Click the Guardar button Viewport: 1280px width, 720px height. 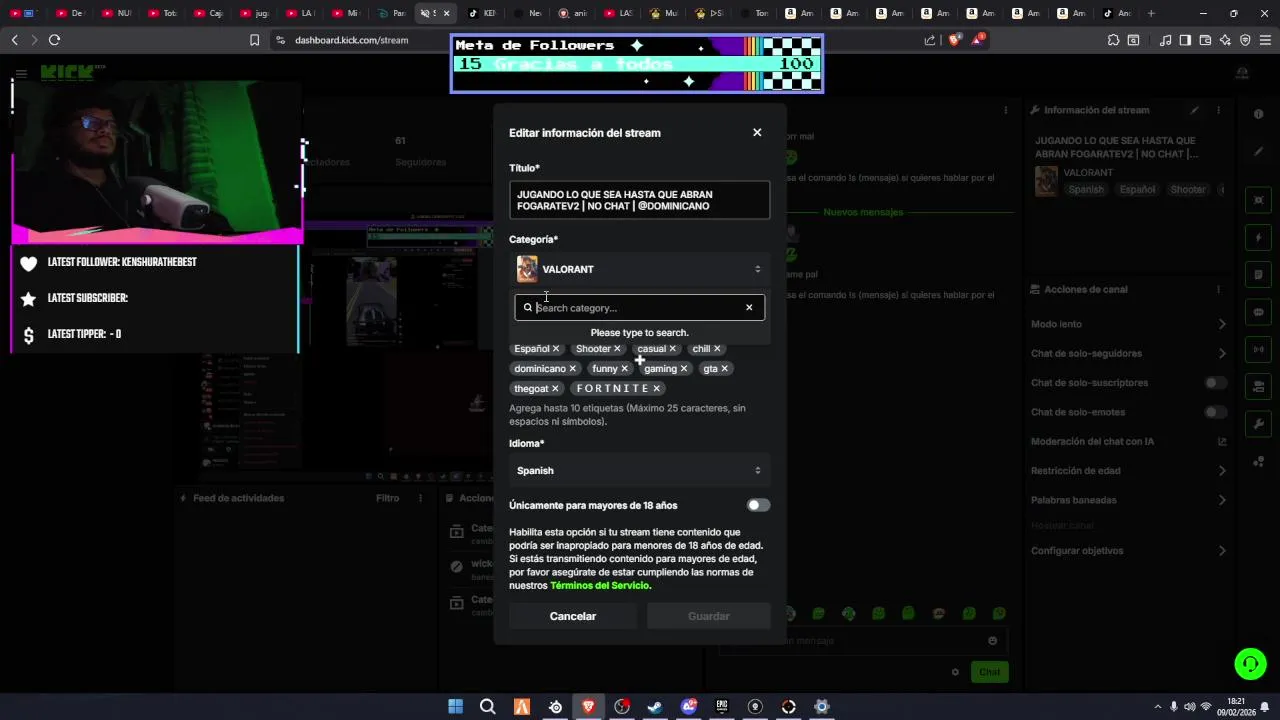coord(709,616)
